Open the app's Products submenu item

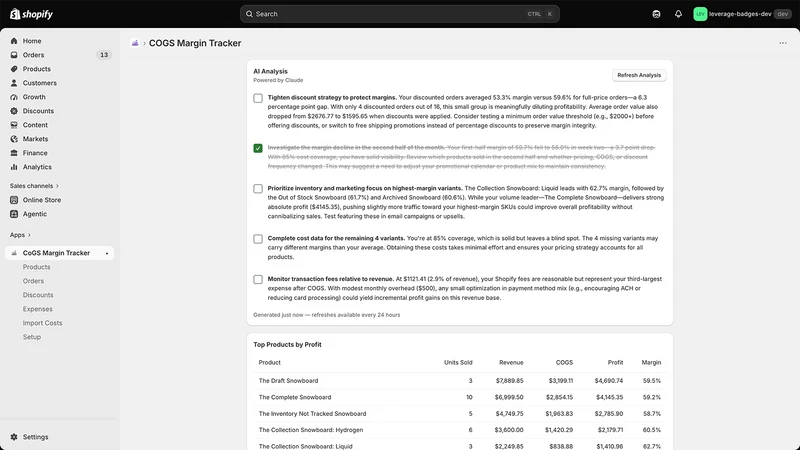point(36,267)
